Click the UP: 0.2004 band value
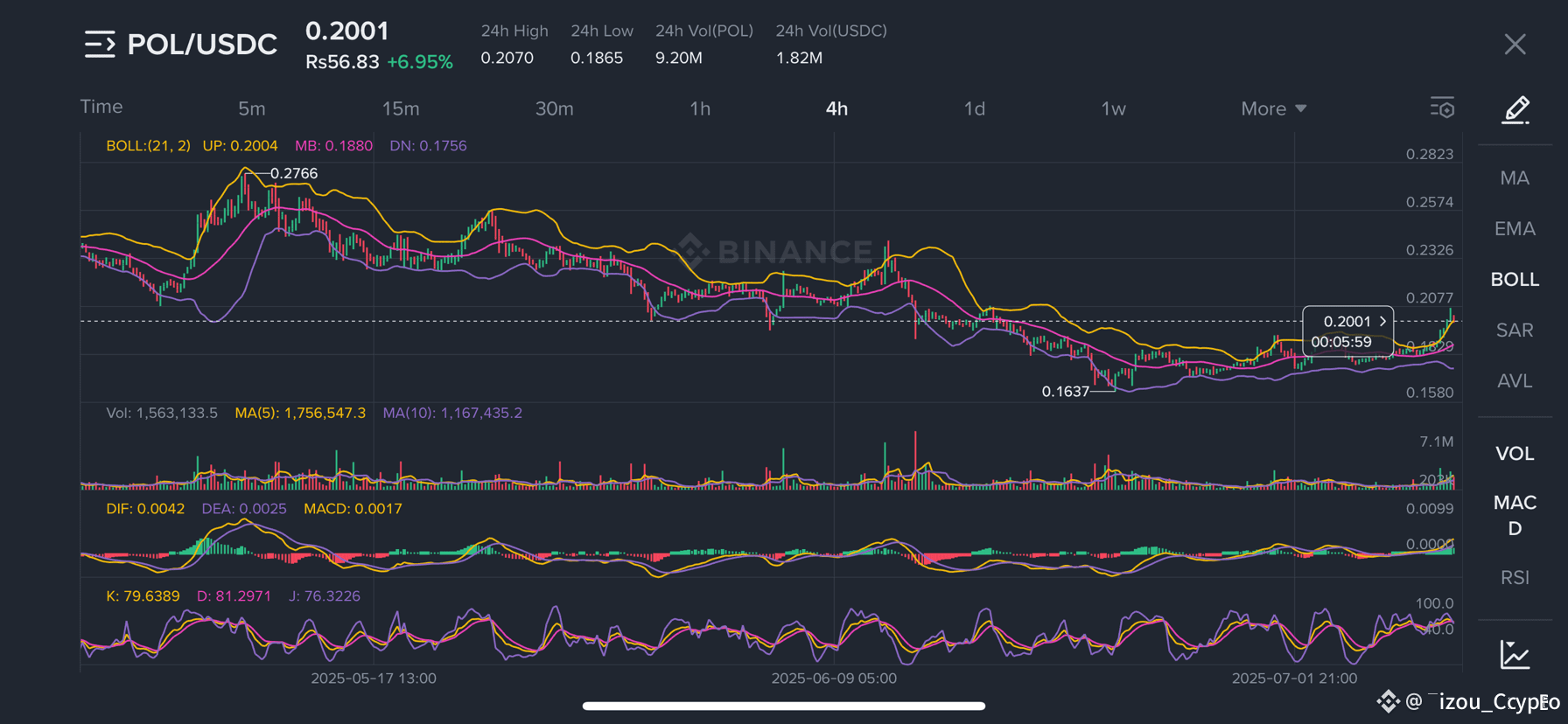This screenshot has width=1568, height=724. [x=240, y=146]
